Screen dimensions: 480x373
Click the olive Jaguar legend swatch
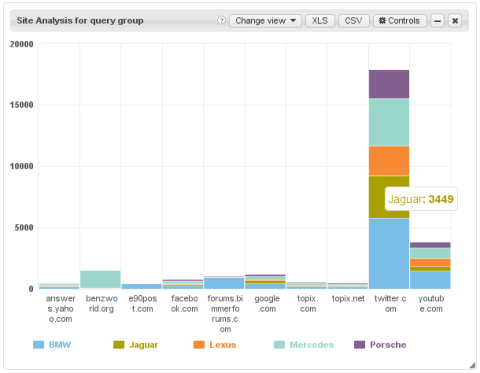[x=119, y=345]
